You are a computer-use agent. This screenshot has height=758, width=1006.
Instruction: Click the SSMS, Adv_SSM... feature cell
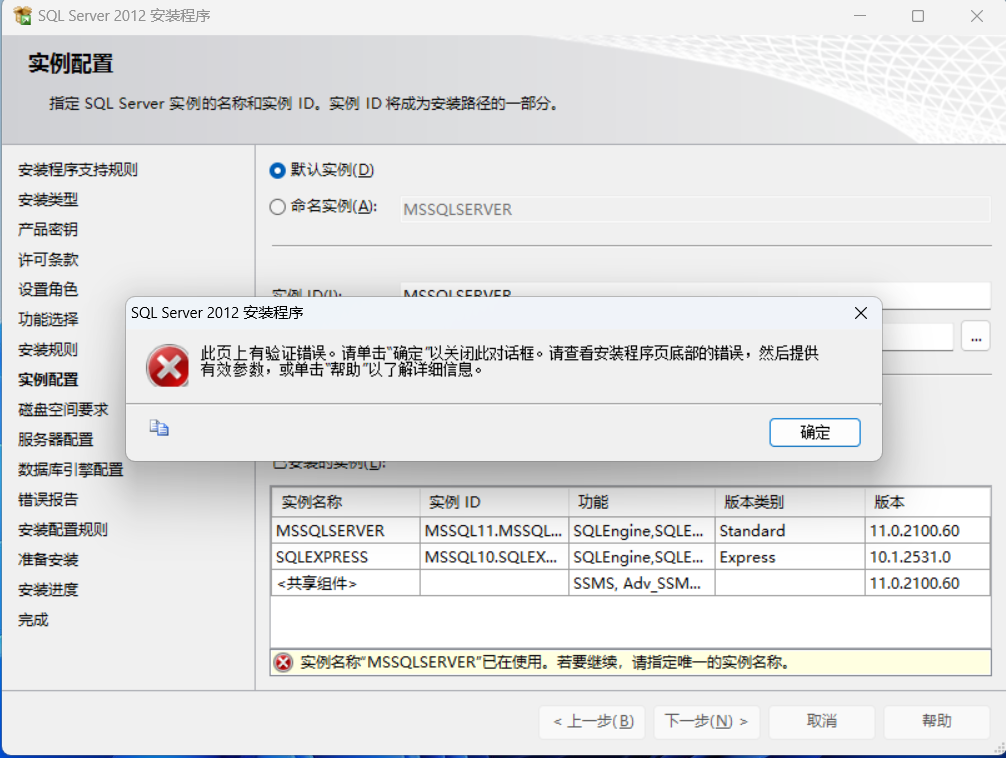click(642, 583)
